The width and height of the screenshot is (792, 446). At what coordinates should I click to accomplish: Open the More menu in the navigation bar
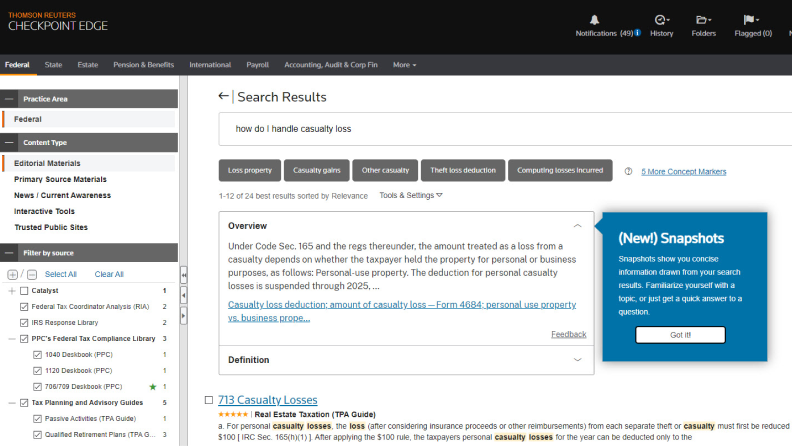(404, 65)
